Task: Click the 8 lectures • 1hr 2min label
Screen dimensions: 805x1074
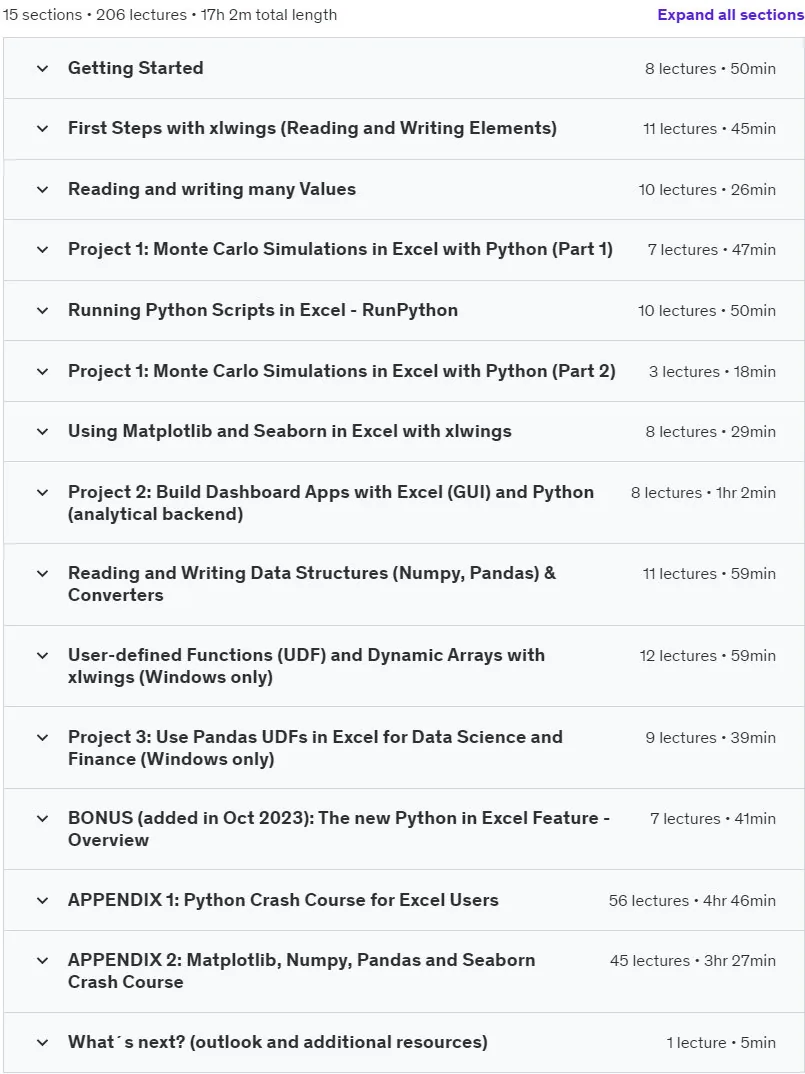Action: coord(703,492)
